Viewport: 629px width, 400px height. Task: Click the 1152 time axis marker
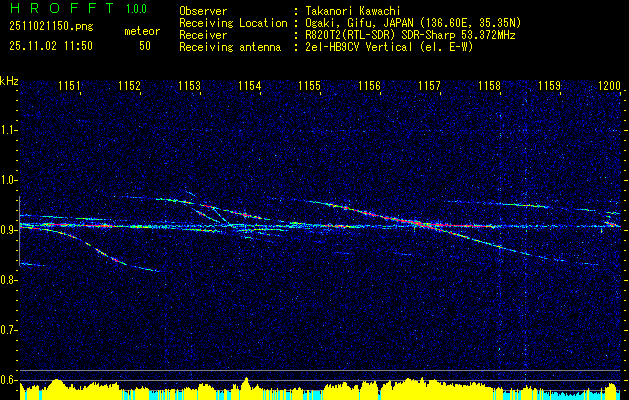click(x=130, y=85)
